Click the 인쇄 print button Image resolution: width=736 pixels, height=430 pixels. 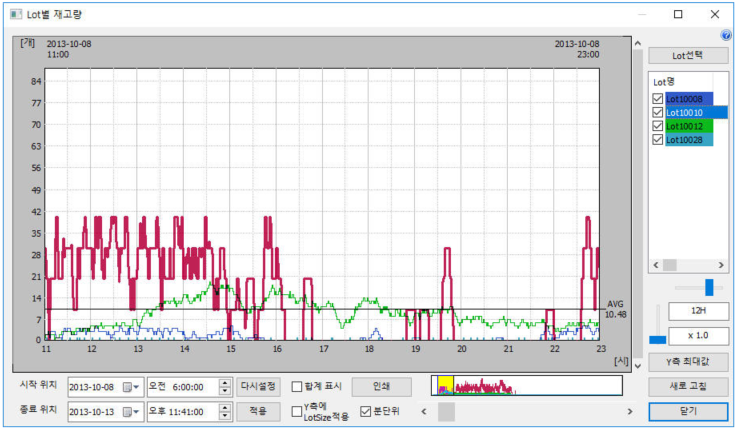pyautogui.click(x=381, y=387)
